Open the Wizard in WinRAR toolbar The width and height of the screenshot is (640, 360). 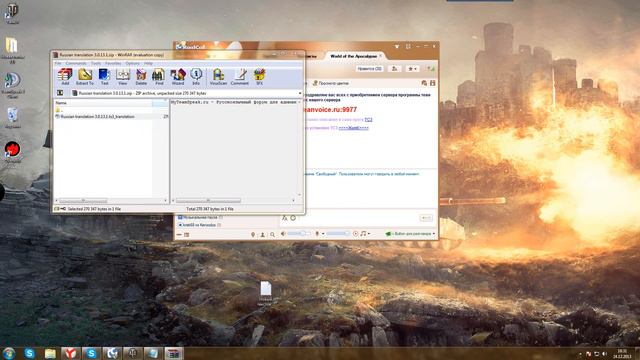(x=178, y=77)
